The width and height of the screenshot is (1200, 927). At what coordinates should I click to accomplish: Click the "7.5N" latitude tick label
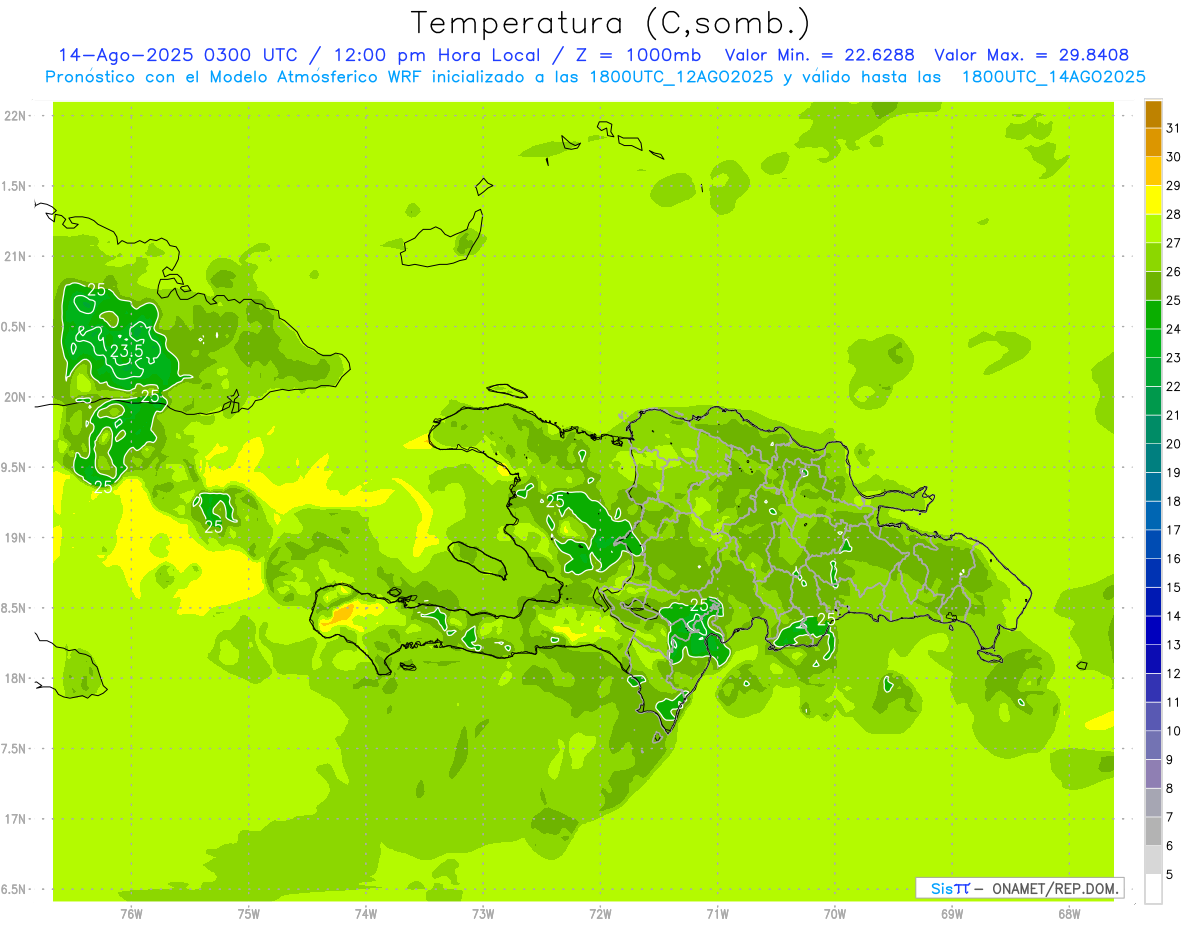tap(15, 749)
